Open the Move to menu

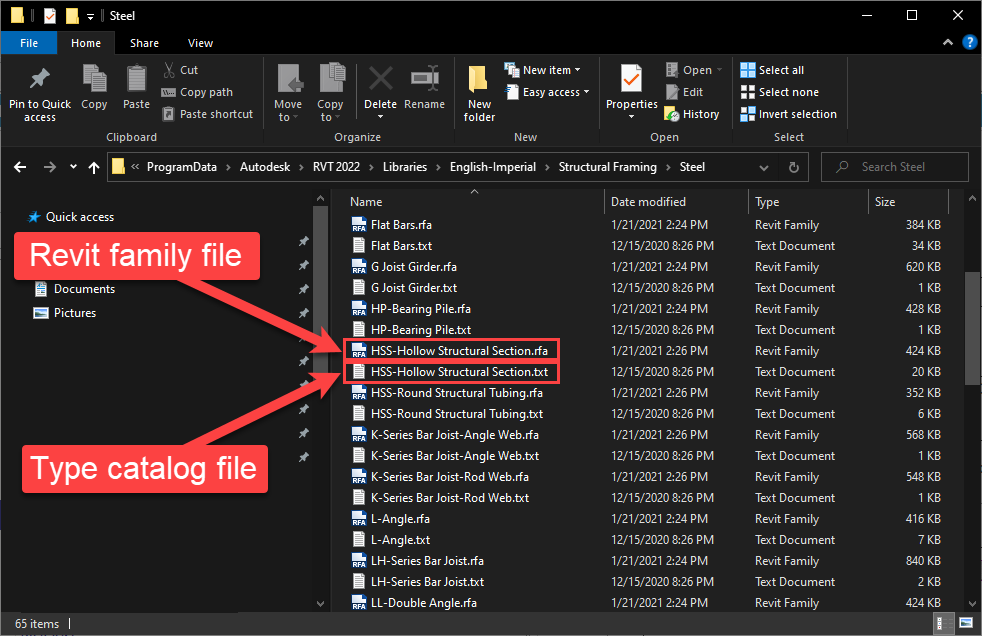point(288,93)
